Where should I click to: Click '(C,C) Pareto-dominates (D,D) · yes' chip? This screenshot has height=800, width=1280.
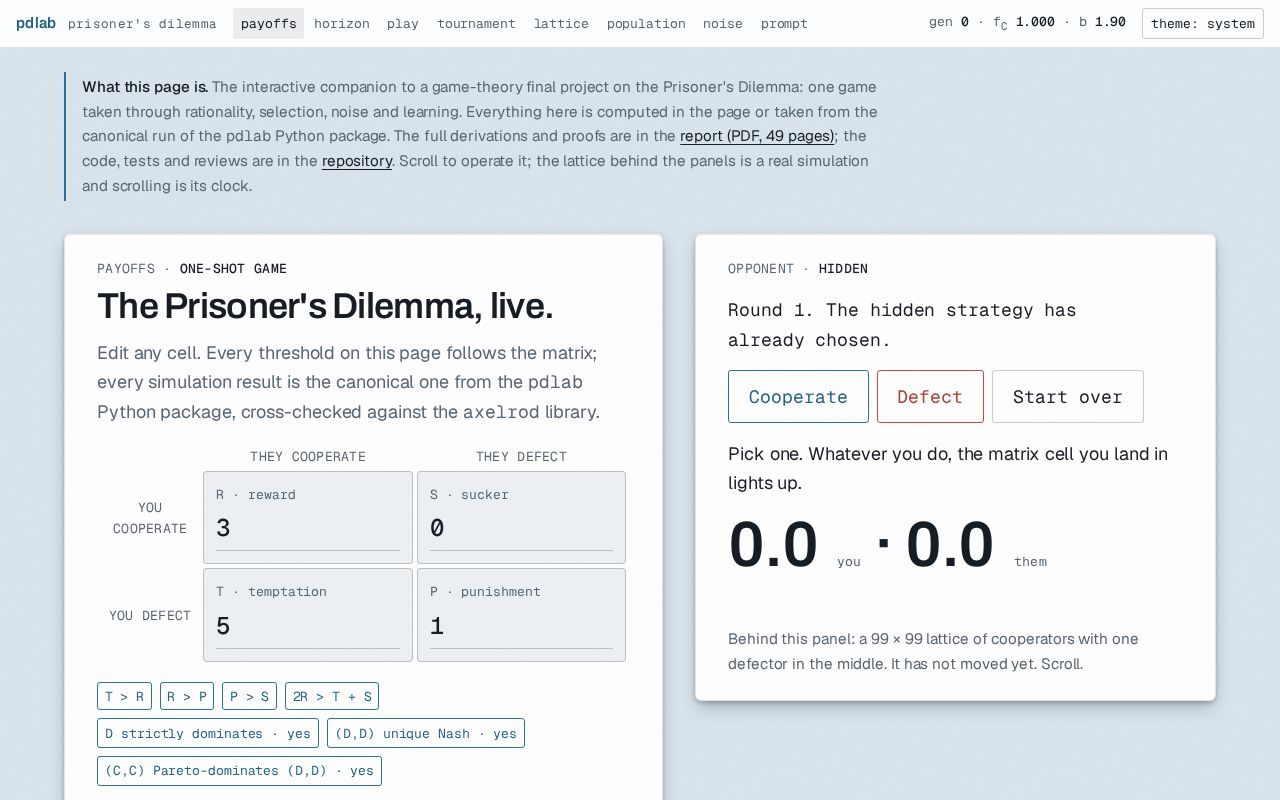pos(239,770)
